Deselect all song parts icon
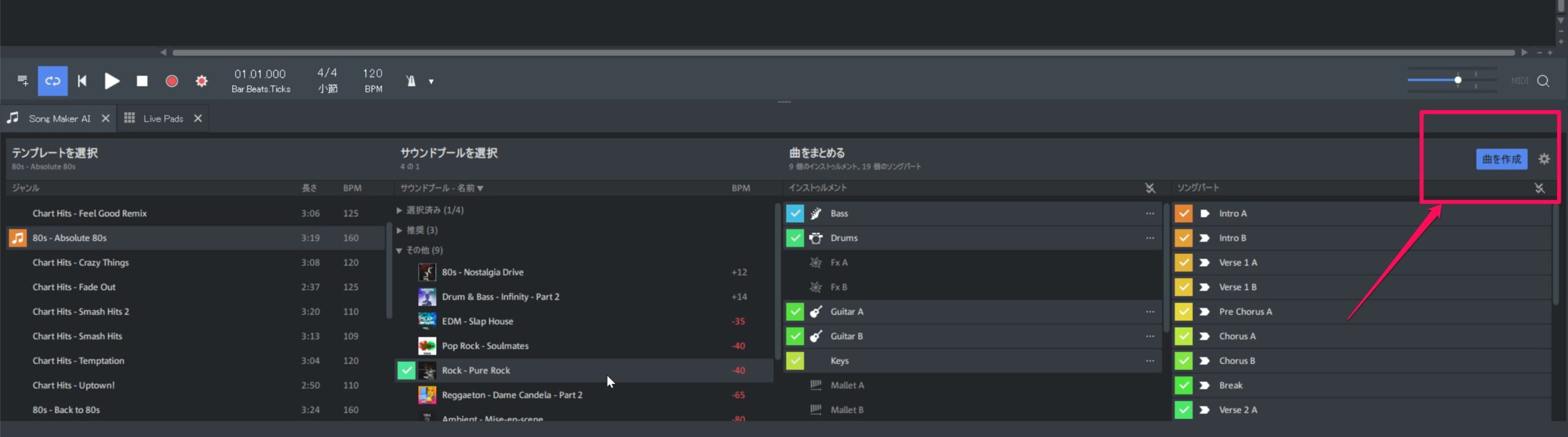The height and width of the screenshot is (437, 1568). 1539,188
